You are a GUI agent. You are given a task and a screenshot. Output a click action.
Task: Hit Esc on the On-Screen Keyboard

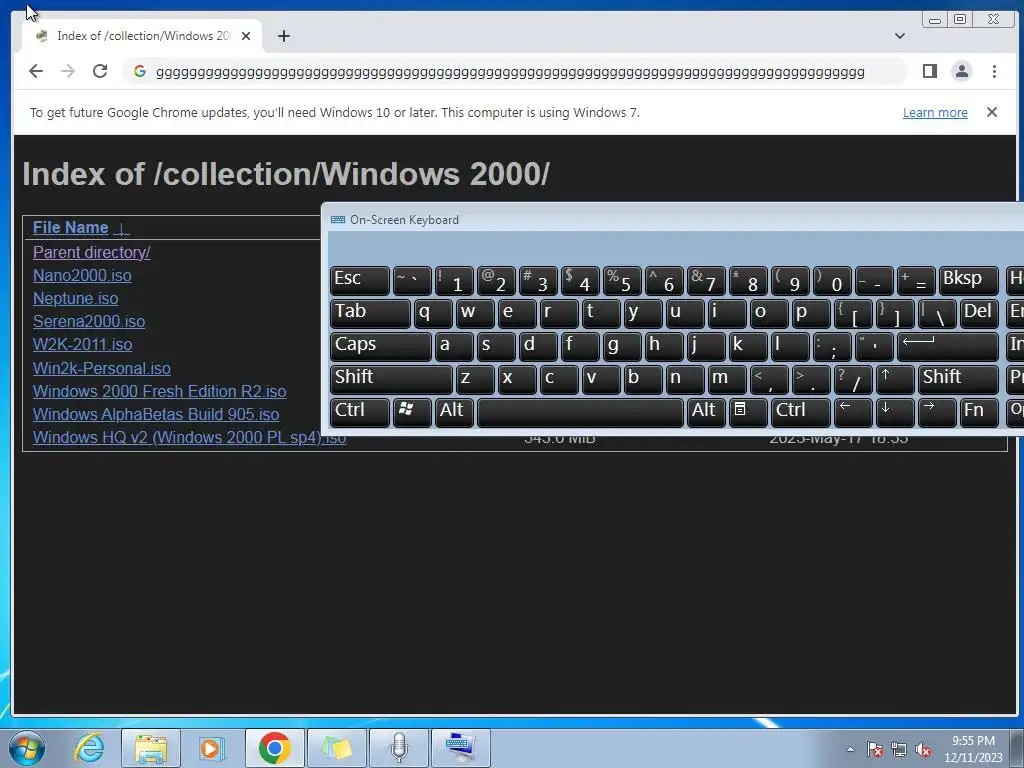click(x=360, y=280)
